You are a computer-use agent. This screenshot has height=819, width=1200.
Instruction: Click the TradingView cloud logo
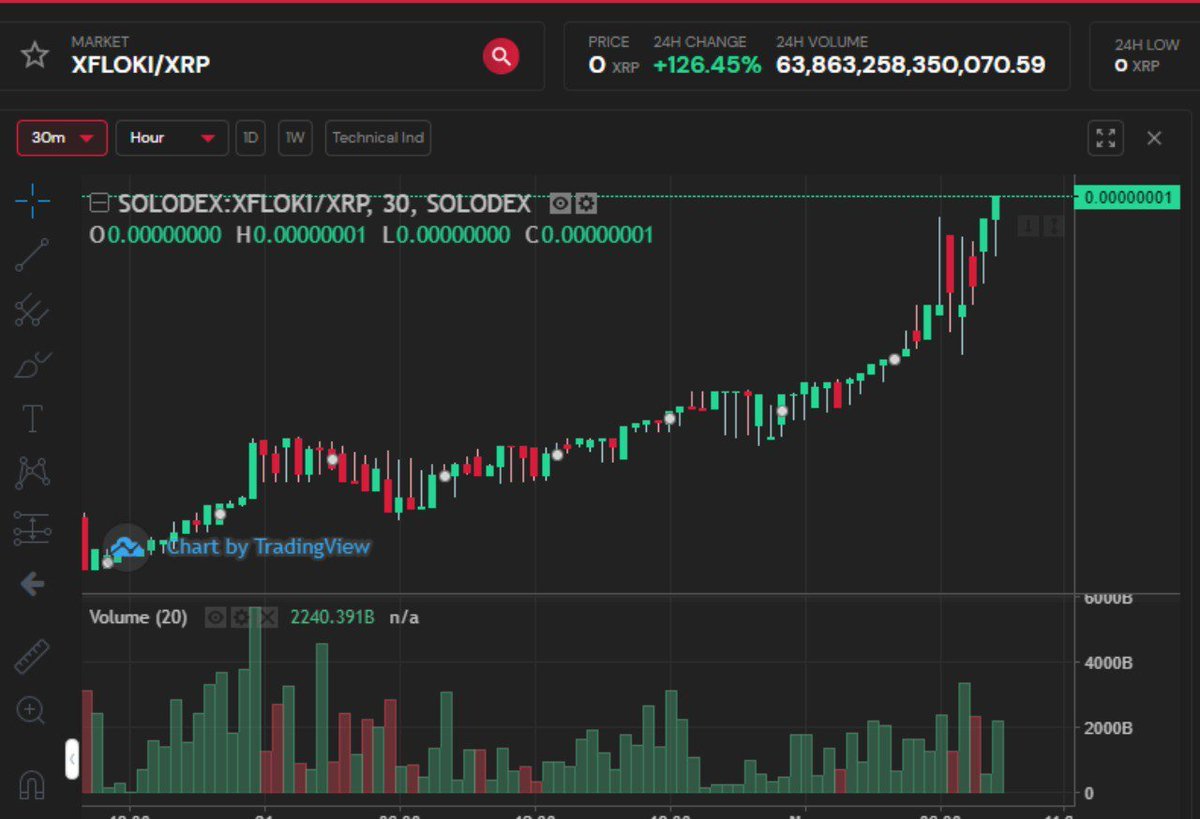click(127, 547)
